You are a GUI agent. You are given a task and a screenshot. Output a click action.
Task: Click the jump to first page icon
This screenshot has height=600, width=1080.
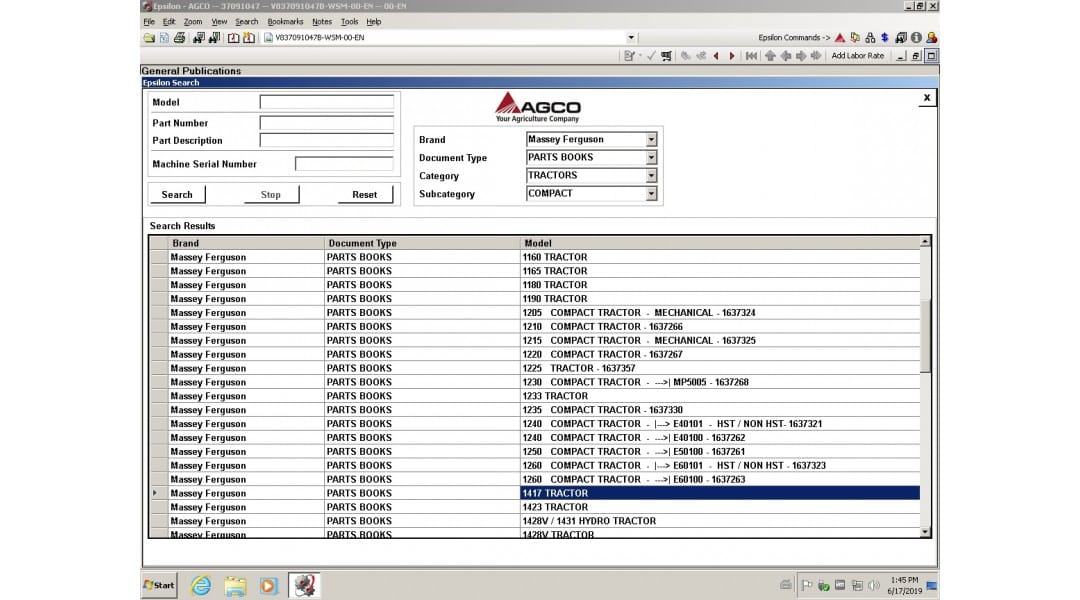[751, 56]
